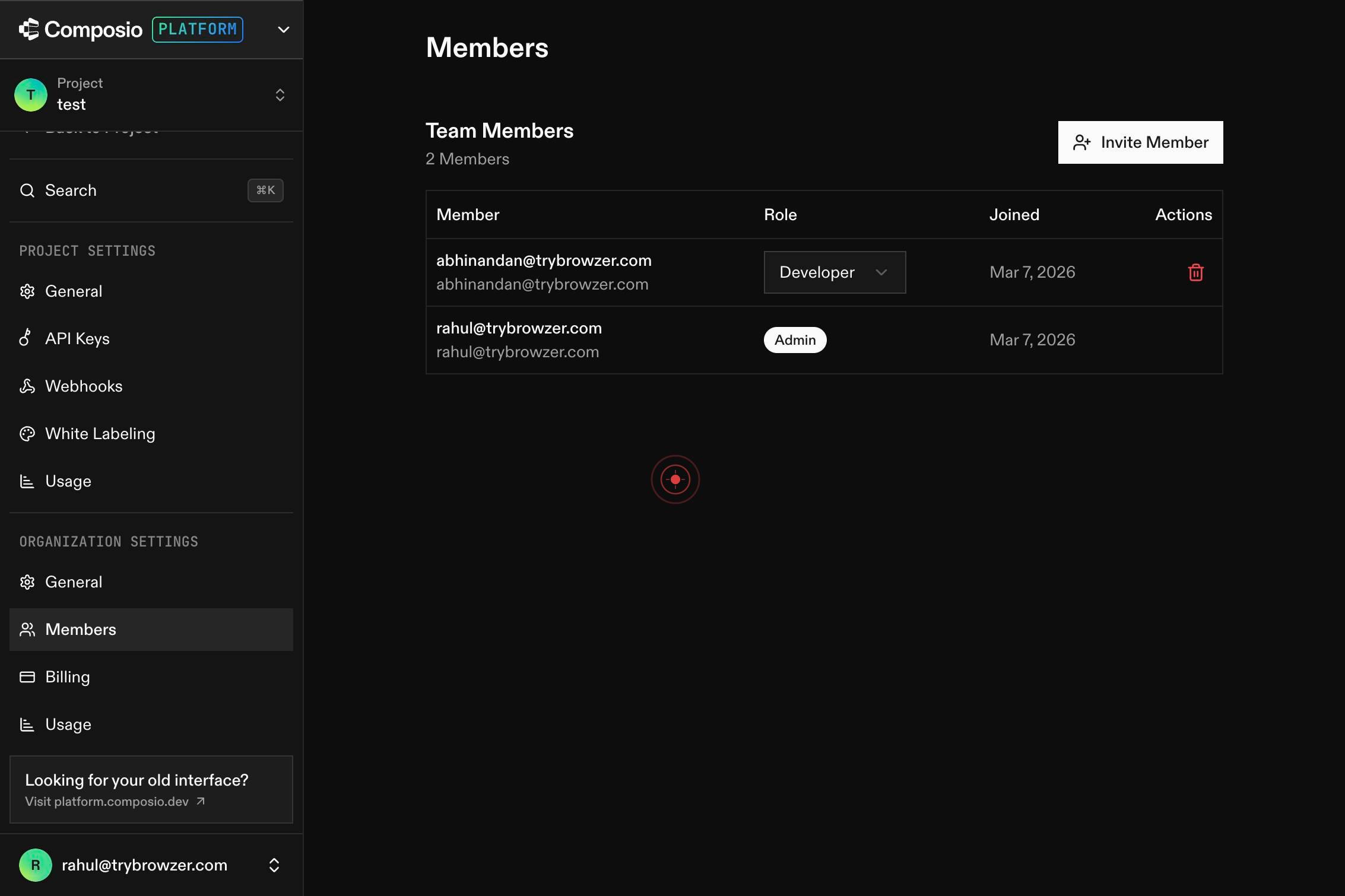Click the Webhooks icon in sidebar
The height and width of the screenshot is (896, 1345).
(x=27, y=386)
